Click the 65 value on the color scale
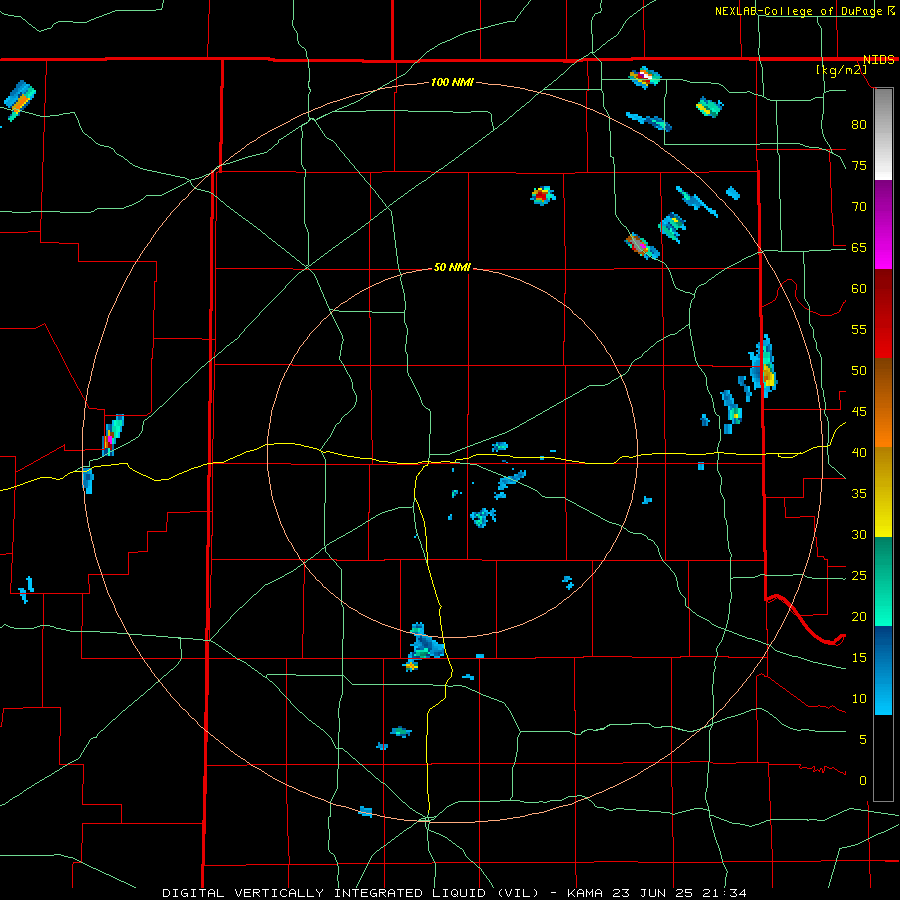The height and width of the screenshot is (900, 900). 859,247
